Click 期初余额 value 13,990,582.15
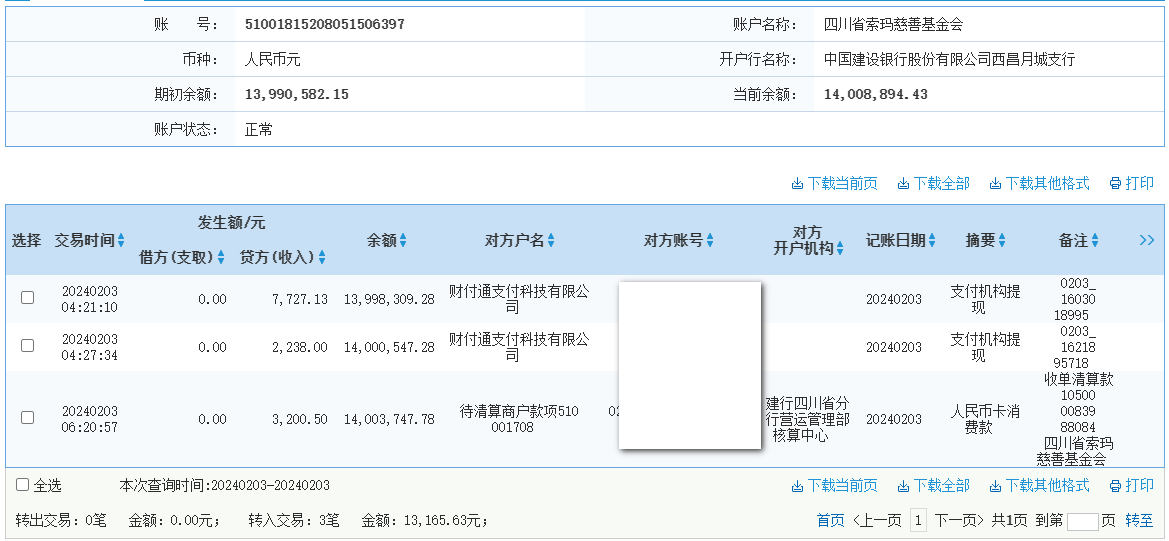1169x541 pixels. [297, 95]
